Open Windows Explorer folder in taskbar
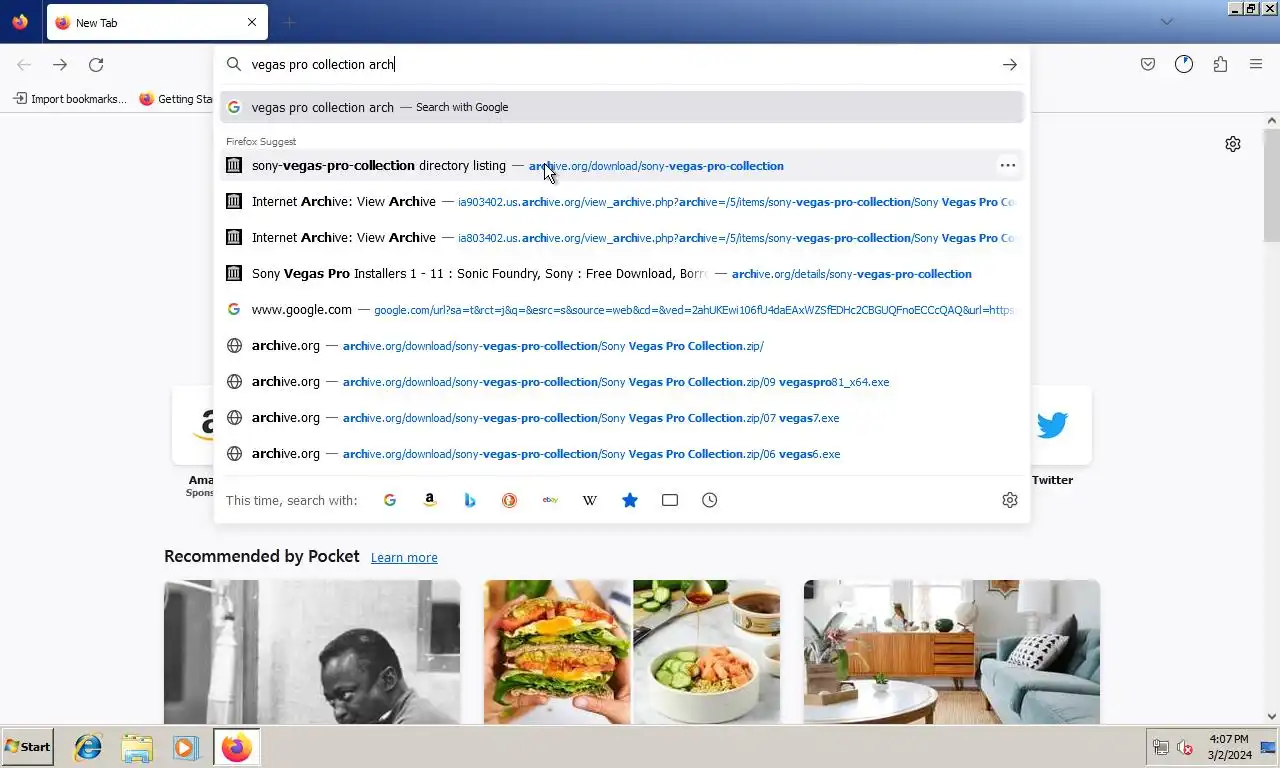This screenshot has width=1280, height=768. (137, 747)
